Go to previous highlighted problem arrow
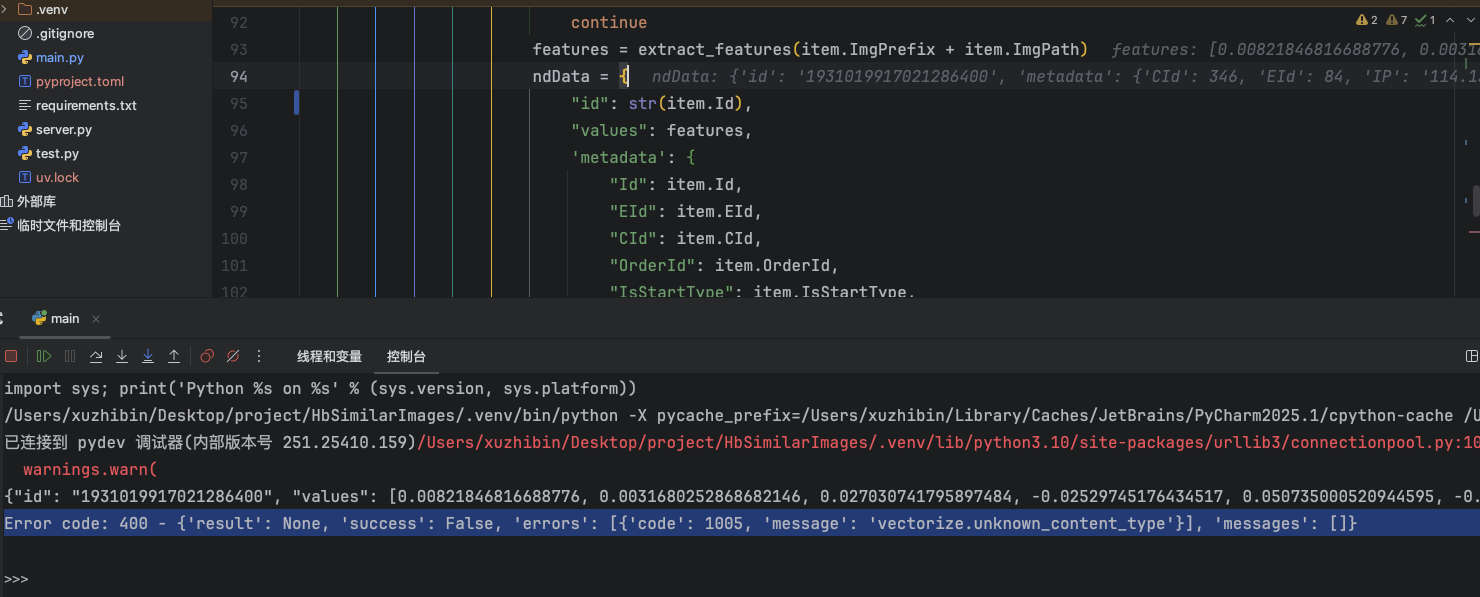Screen dimensions: 1480x597 coord(1448,20)
